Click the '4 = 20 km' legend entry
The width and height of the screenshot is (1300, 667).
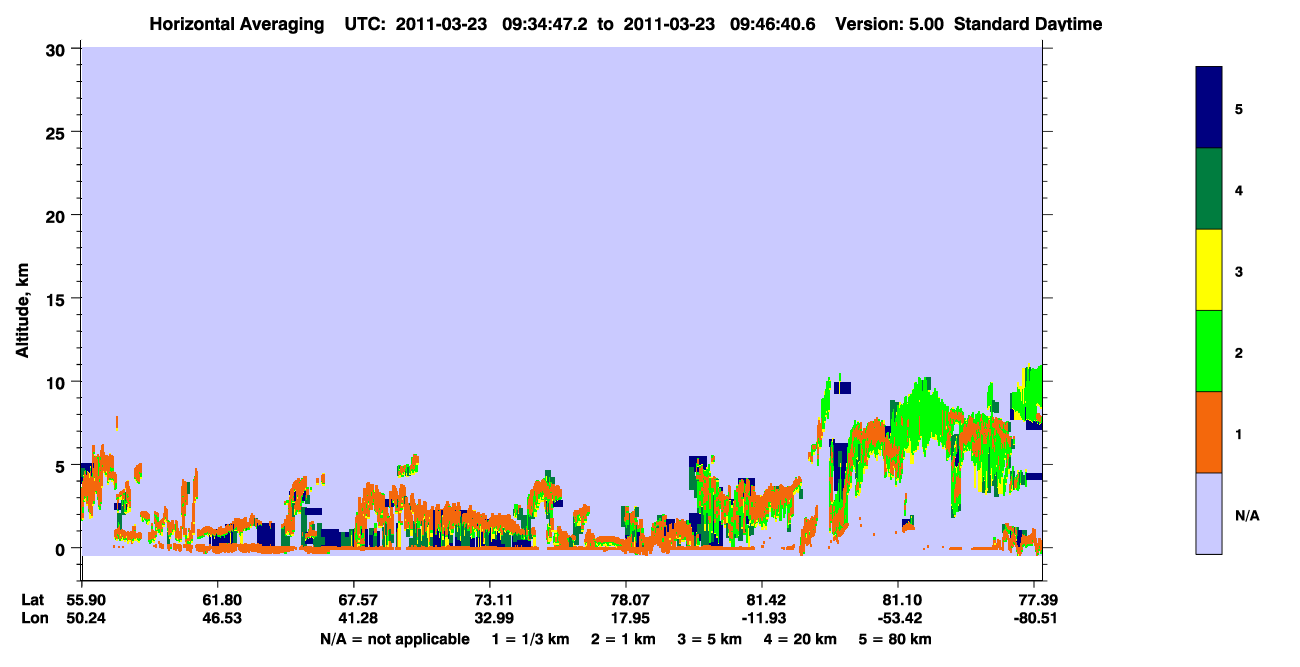[802, 639]
